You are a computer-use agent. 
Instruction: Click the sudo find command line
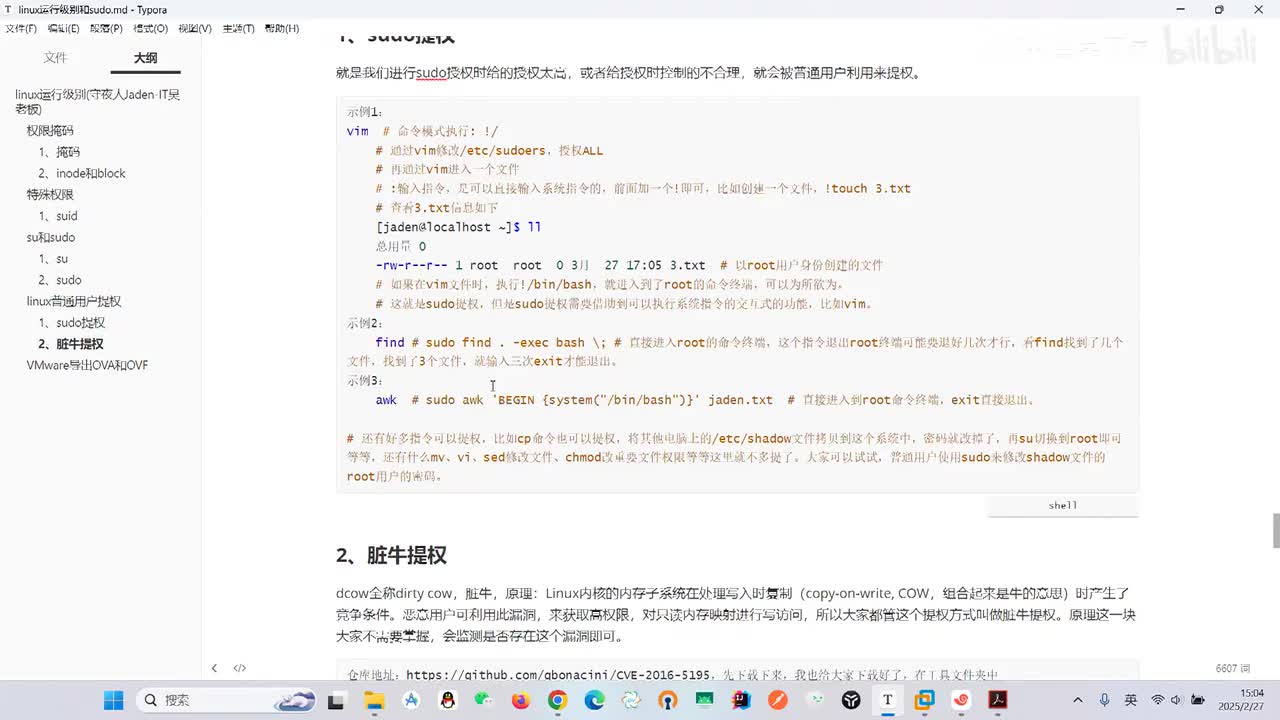(516, 342)
